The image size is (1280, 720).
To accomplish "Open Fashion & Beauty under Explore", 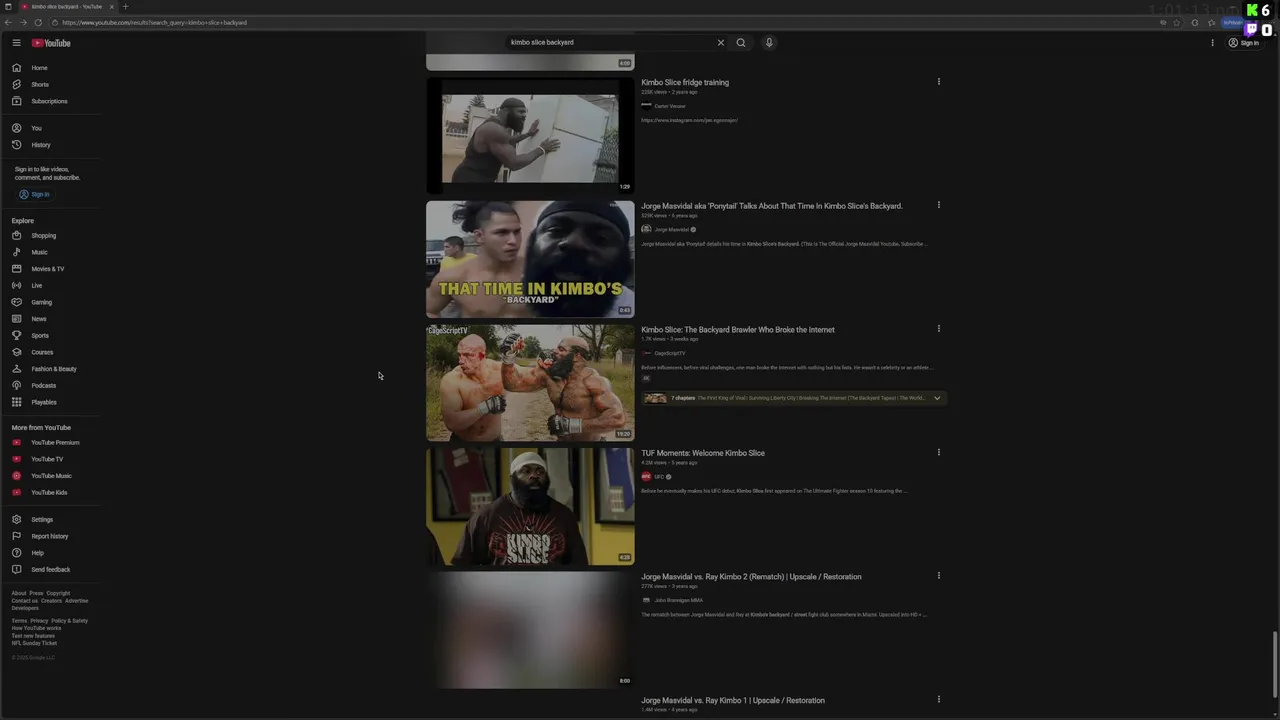I will (x=50, y=369).
